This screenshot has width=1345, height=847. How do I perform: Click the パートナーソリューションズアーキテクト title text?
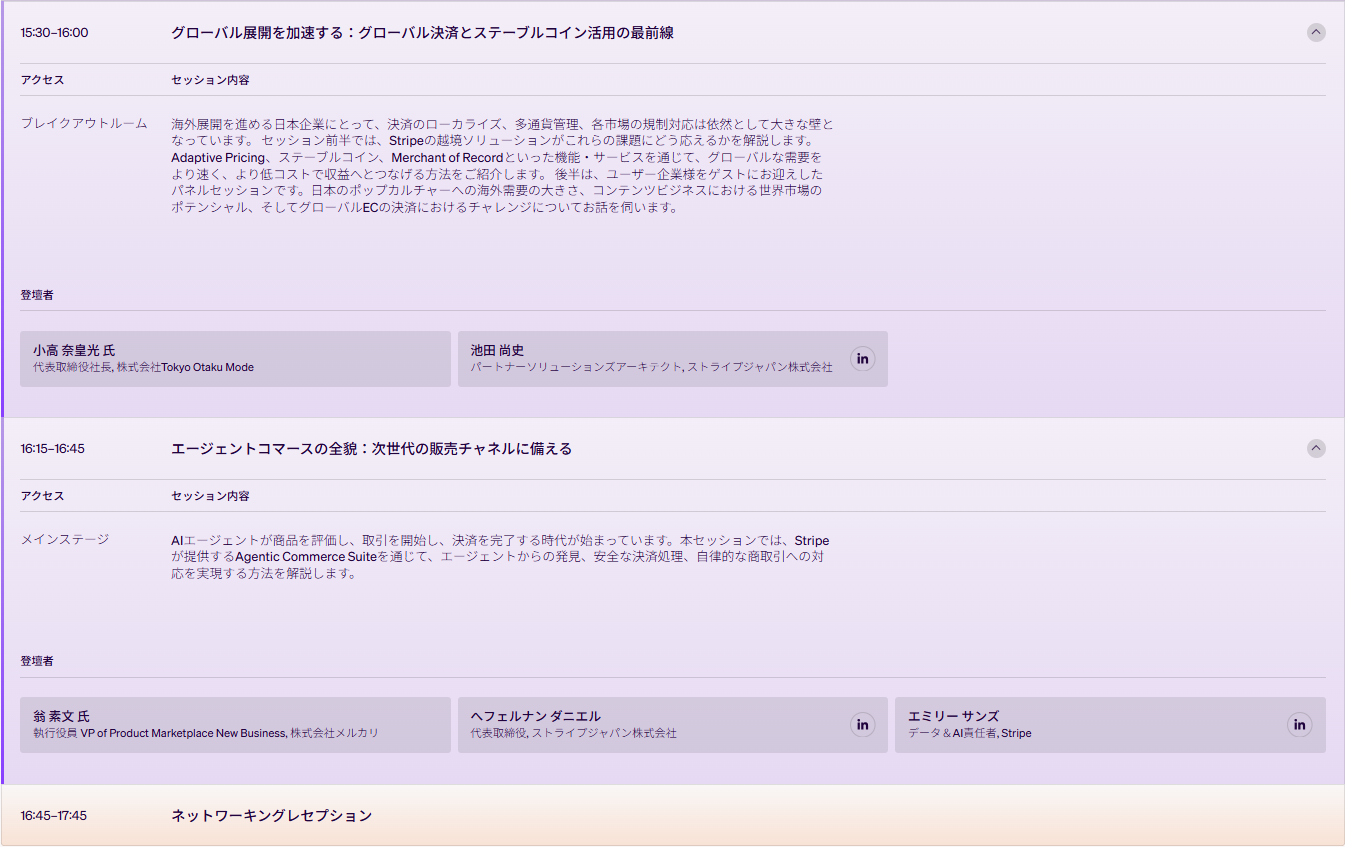(x=576, y=367)
